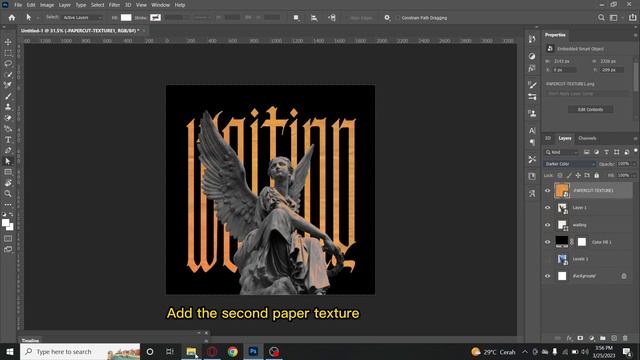Hide the PAPERCUT-TEXTURE1 layer

(547, 191)
